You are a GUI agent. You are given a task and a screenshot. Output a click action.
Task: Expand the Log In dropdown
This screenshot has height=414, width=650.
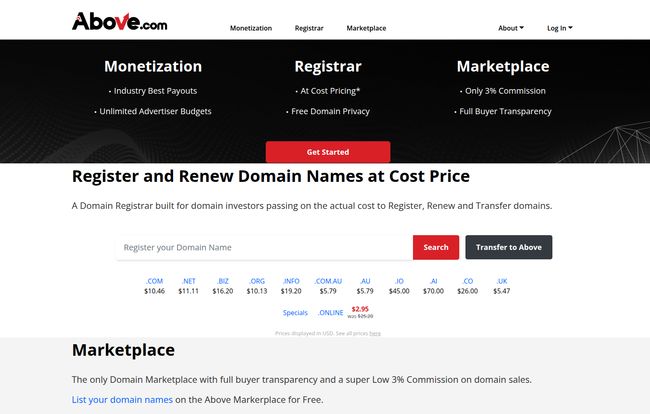click(560, 28)
